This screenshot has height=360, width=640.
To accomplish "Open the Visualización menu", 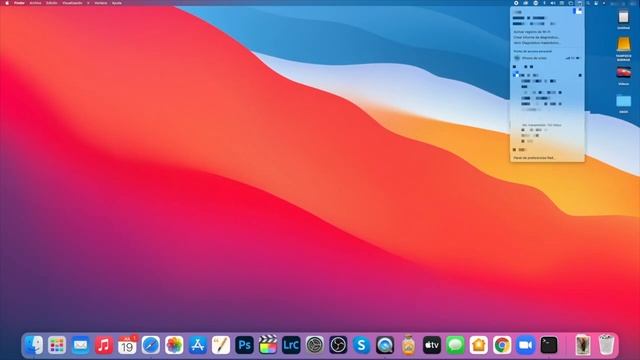I will [x=72, y=3].
